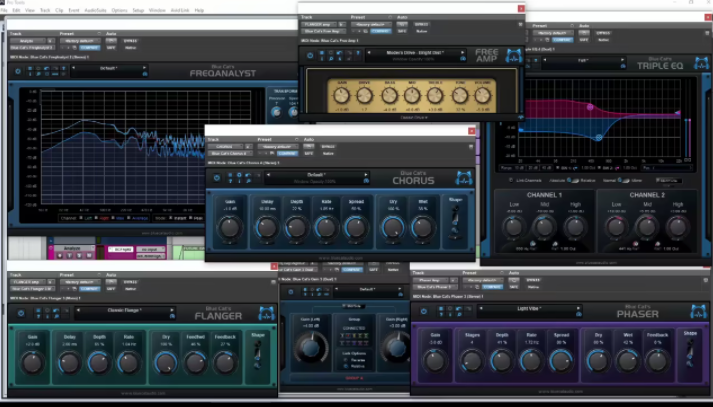Open the plugin selector dropdown in Chorus header
713x407 pixels.
(229, 154)
